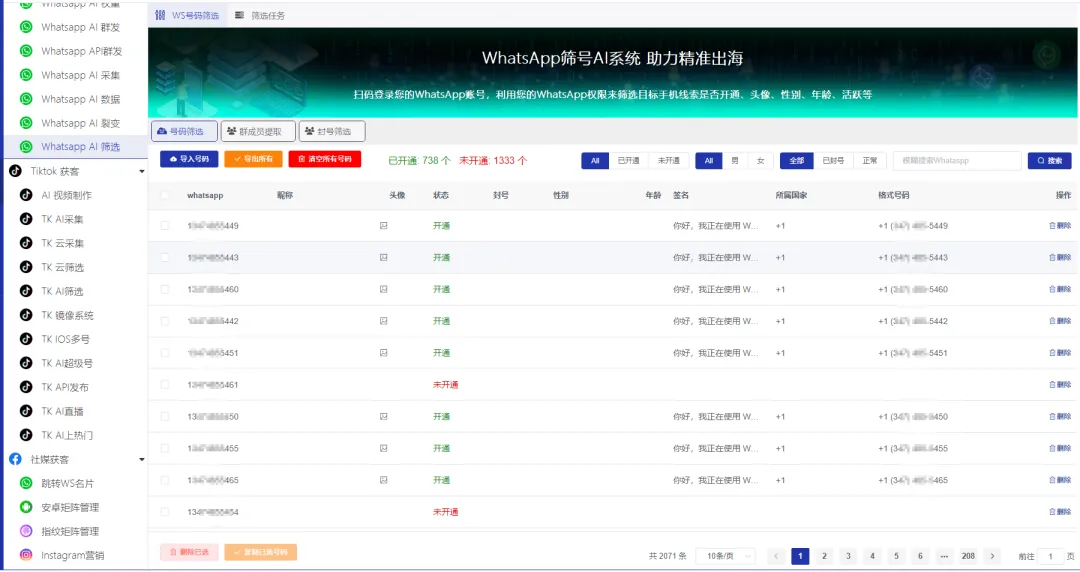Click the TK AI采集 icon
This screenshot has height=572, width=1080.
tap(26, 218)
